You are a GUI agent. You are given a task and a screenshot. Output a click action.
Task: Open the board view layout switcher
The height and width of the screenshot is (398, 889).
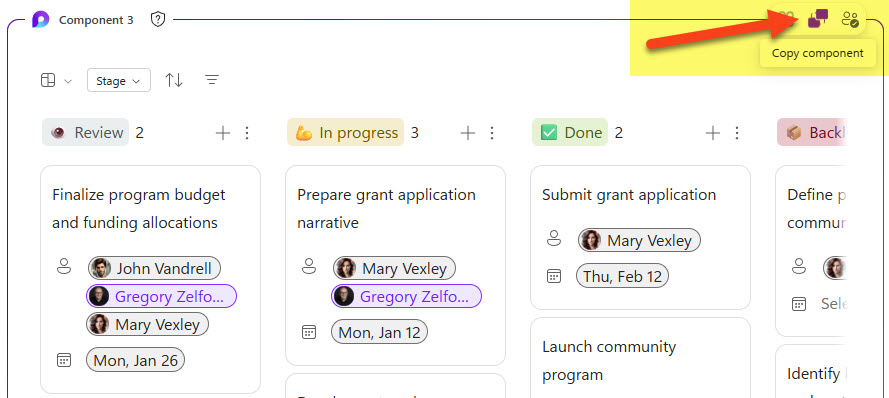coord(56,81)
